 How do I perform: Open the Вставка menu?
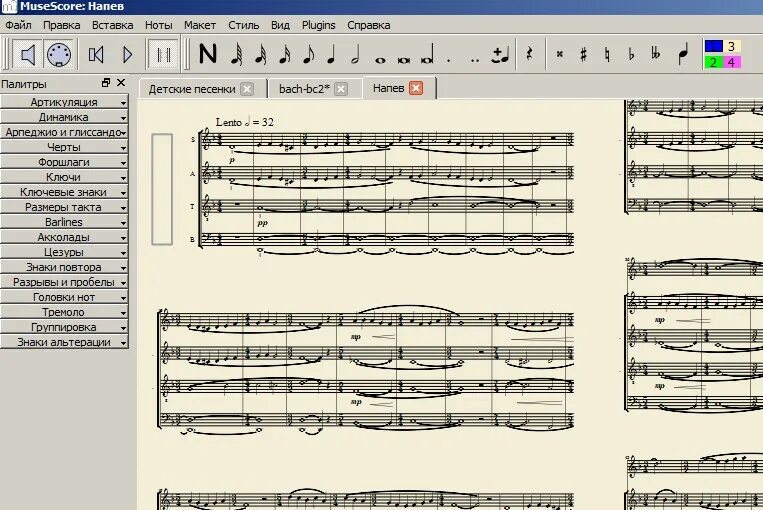[112, 25]
